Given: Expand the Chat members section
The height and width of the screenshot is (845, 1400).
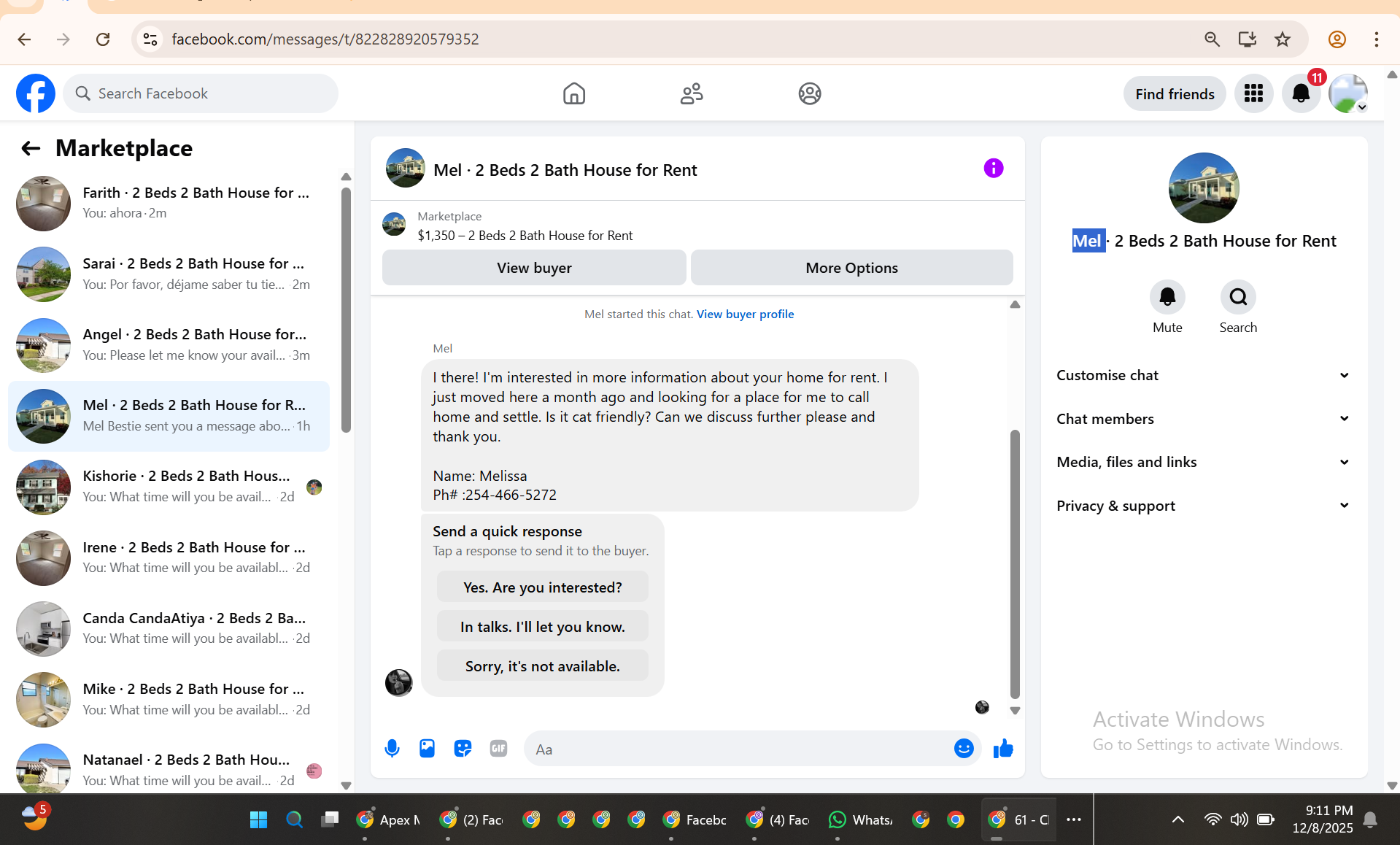Looking at the screenshot, I should (1204, 419).
